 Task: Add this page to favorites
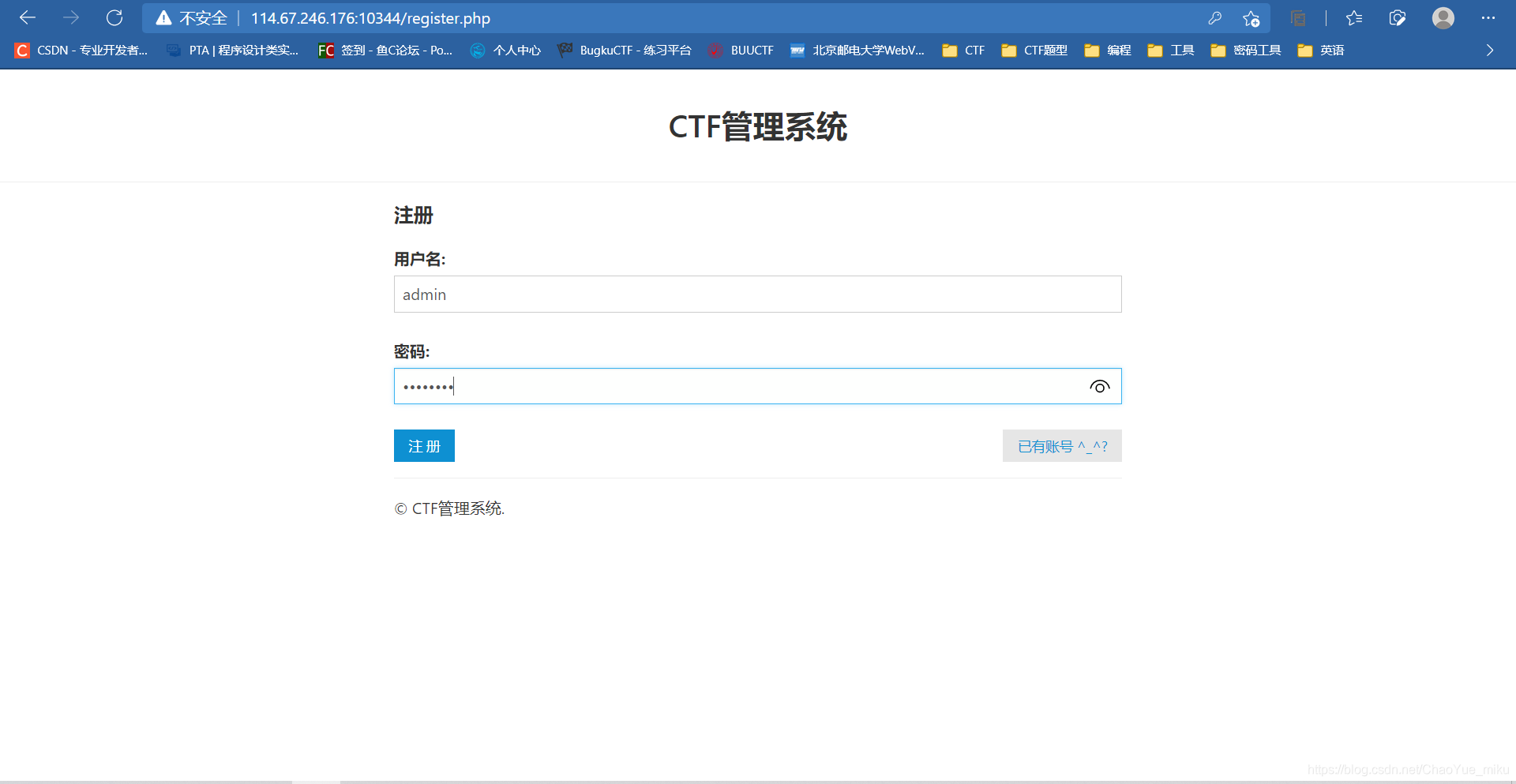(1250, 17)
